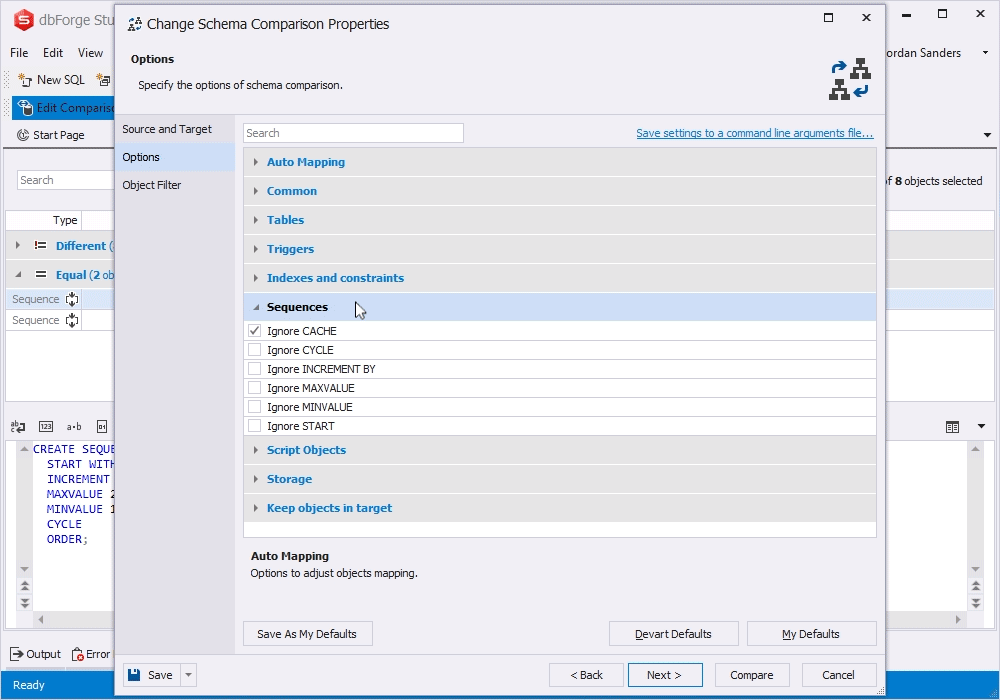Click the line numbers 123 icon
This screenshot has height=700, width=1000.
tap(46, 427)
